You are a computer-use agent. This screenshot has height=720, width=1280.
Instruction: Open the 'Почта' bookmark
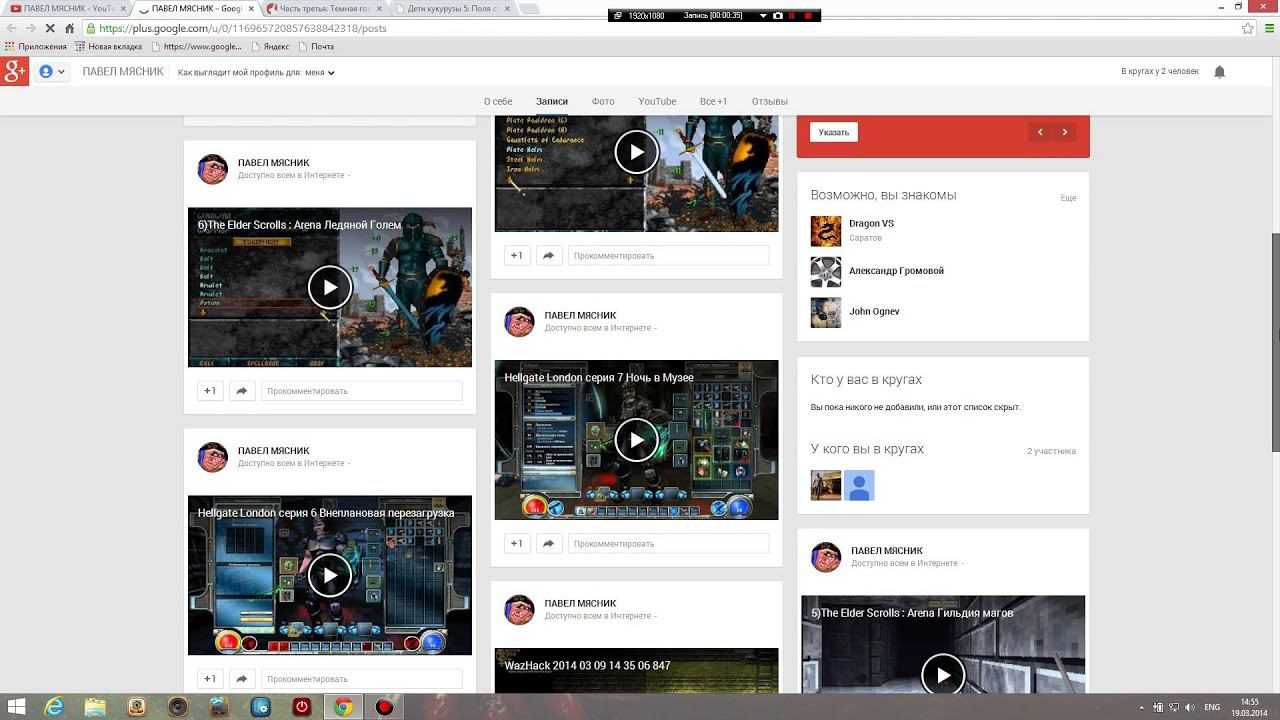(x=316, y=47)
